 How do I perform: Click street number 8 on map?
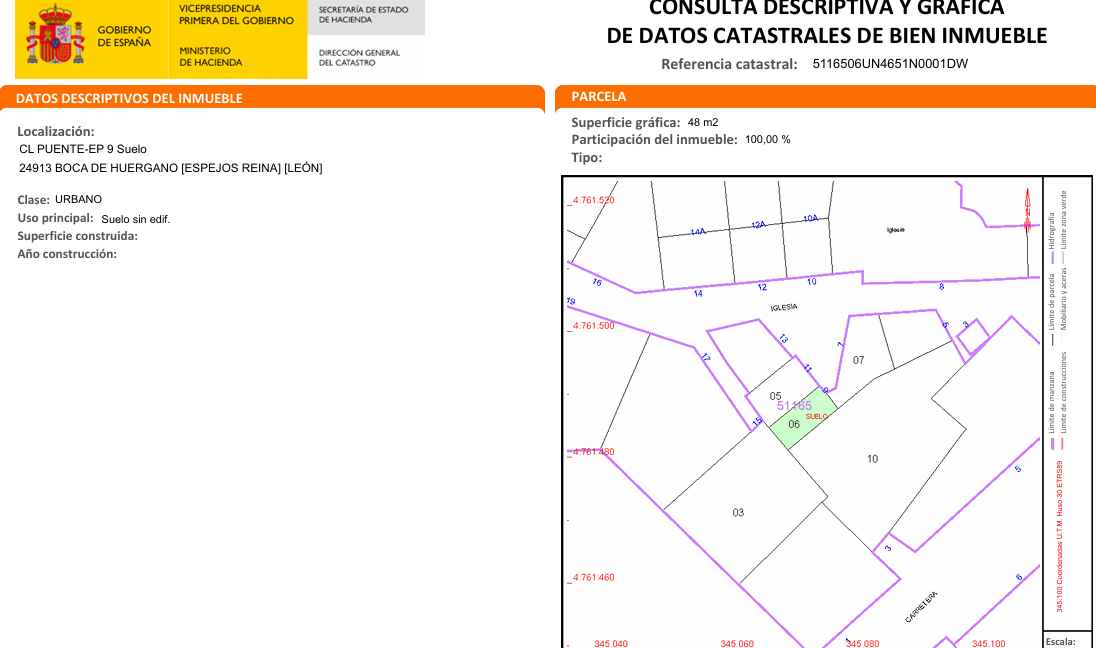[x=942, y=287]
